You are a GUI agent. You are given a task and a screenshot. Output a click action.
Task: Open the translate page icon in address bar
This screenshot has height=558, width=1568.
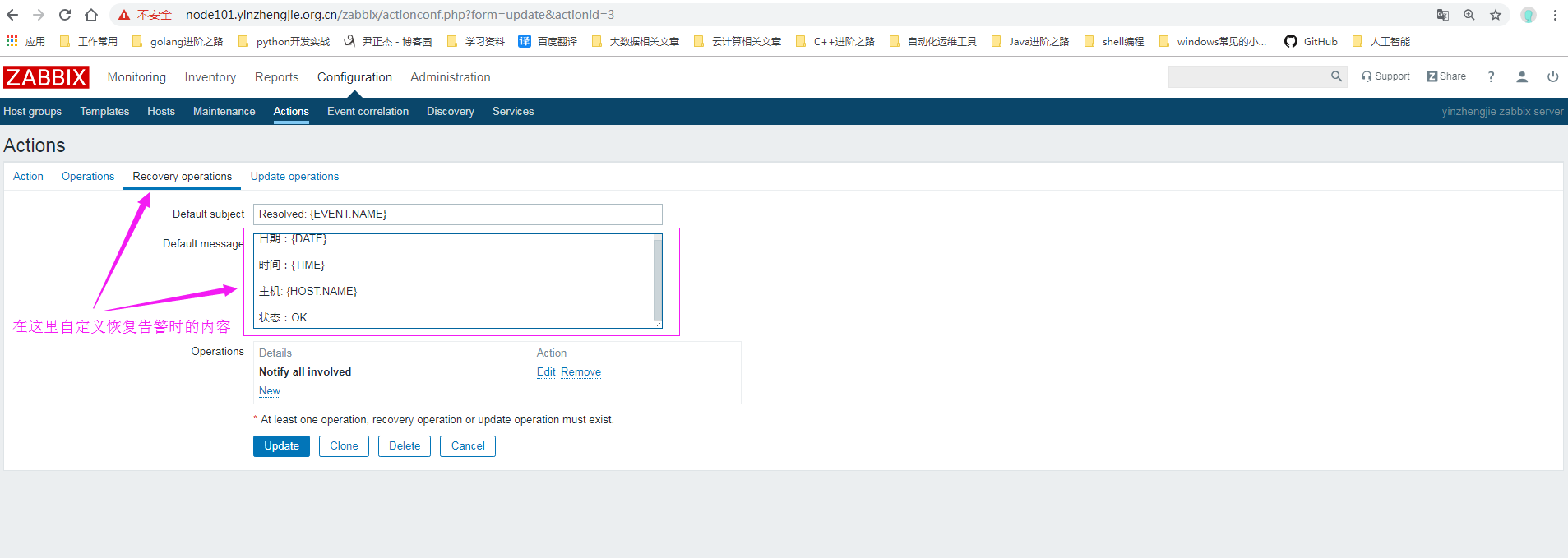tap(1443, 15)
